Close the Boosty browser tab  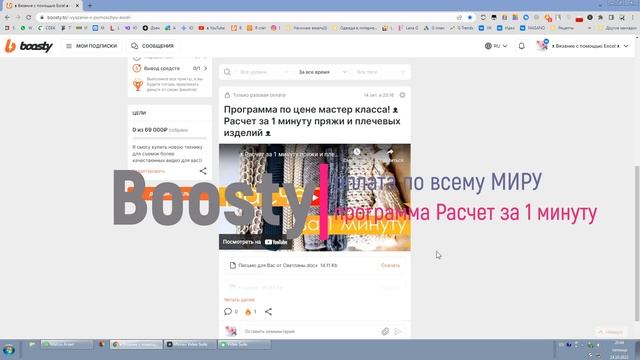77,6
